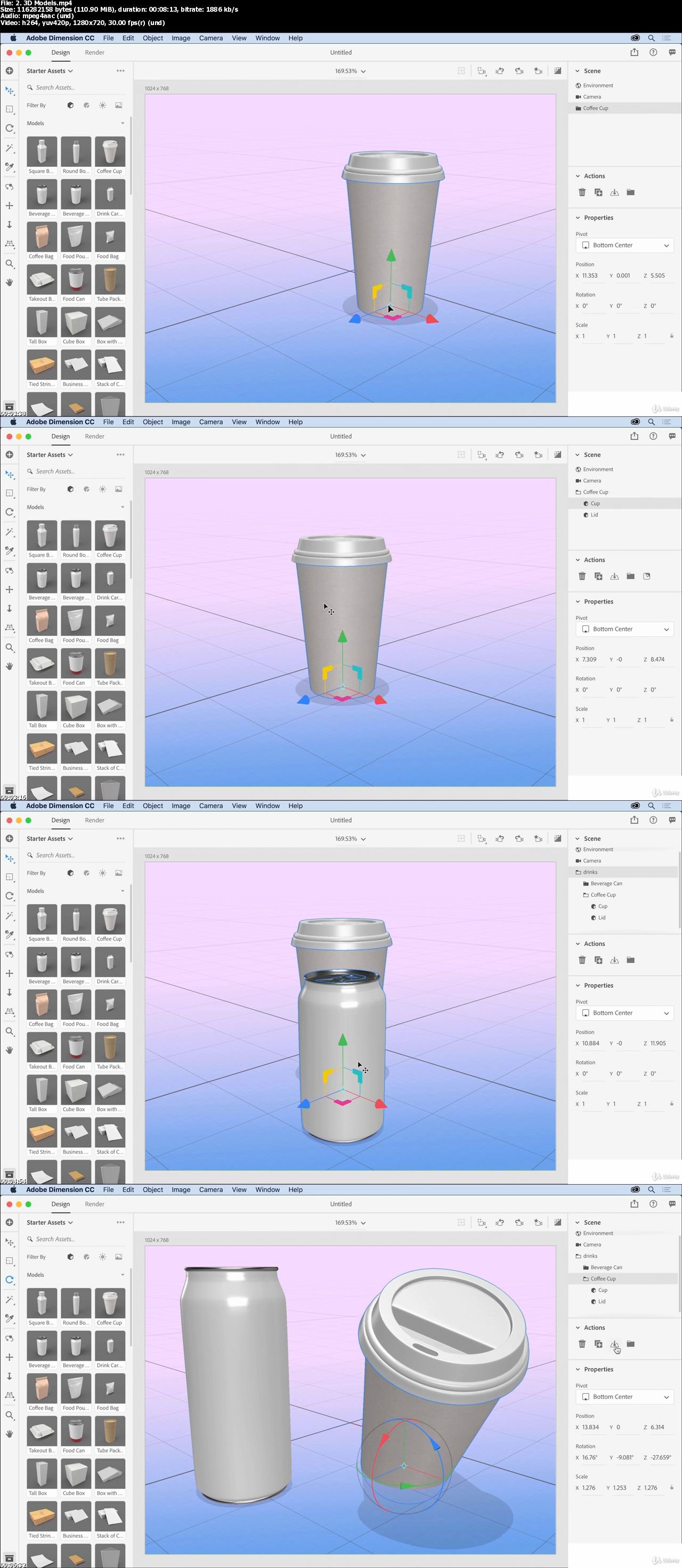Screen dimensions: 682x1568
Task: Collapse the Properties section in fourth frame
Action: click(578, 1369)
